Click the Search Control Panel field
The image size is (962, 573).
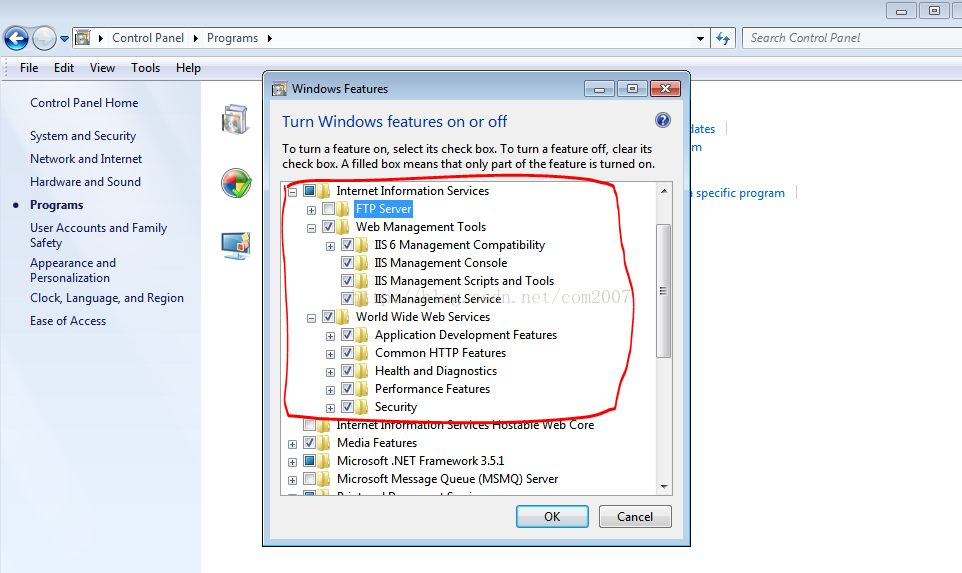click(x=852, y=38)
